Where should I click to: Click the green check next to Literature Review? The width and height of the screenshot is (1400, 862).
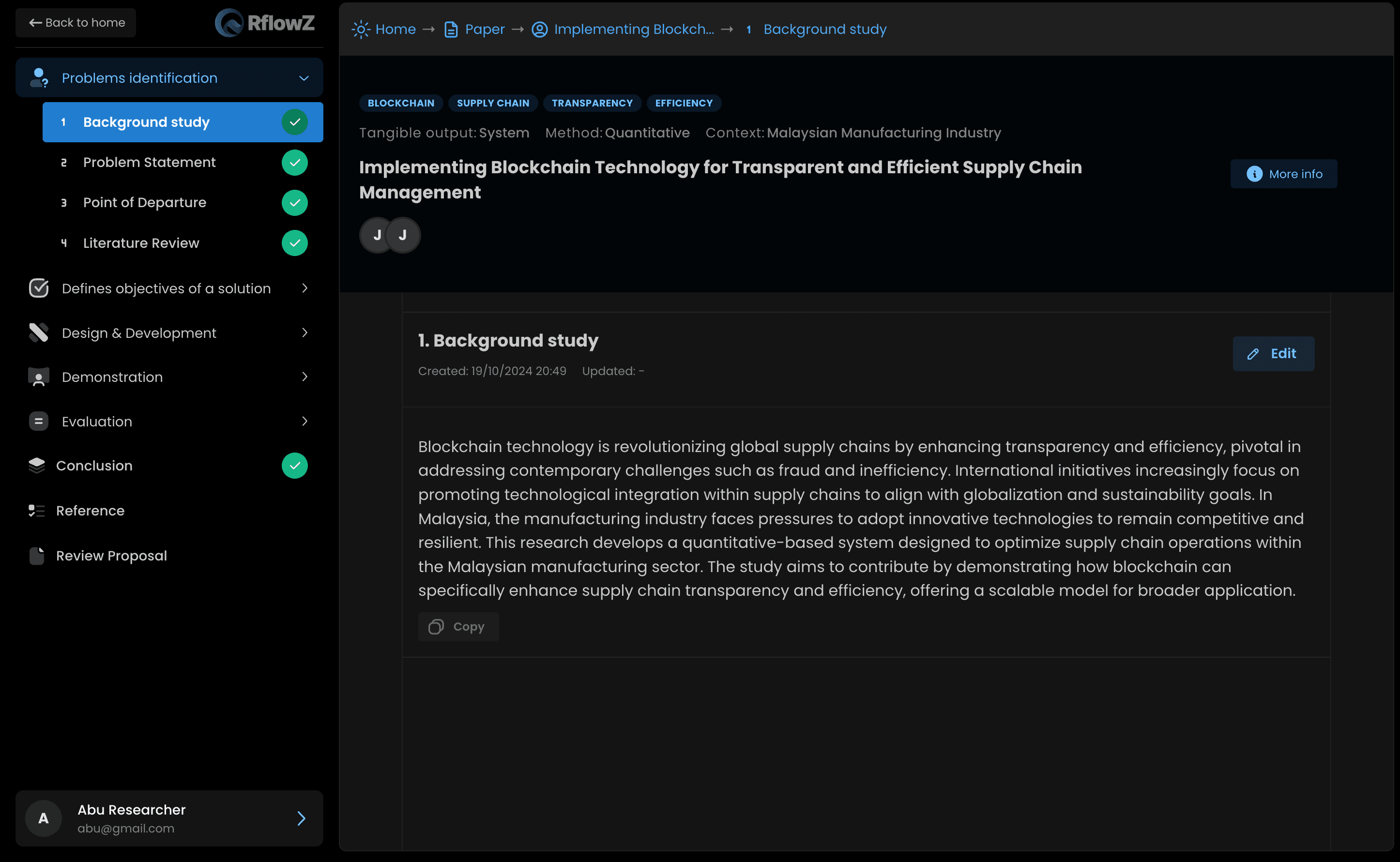(294, 243)
